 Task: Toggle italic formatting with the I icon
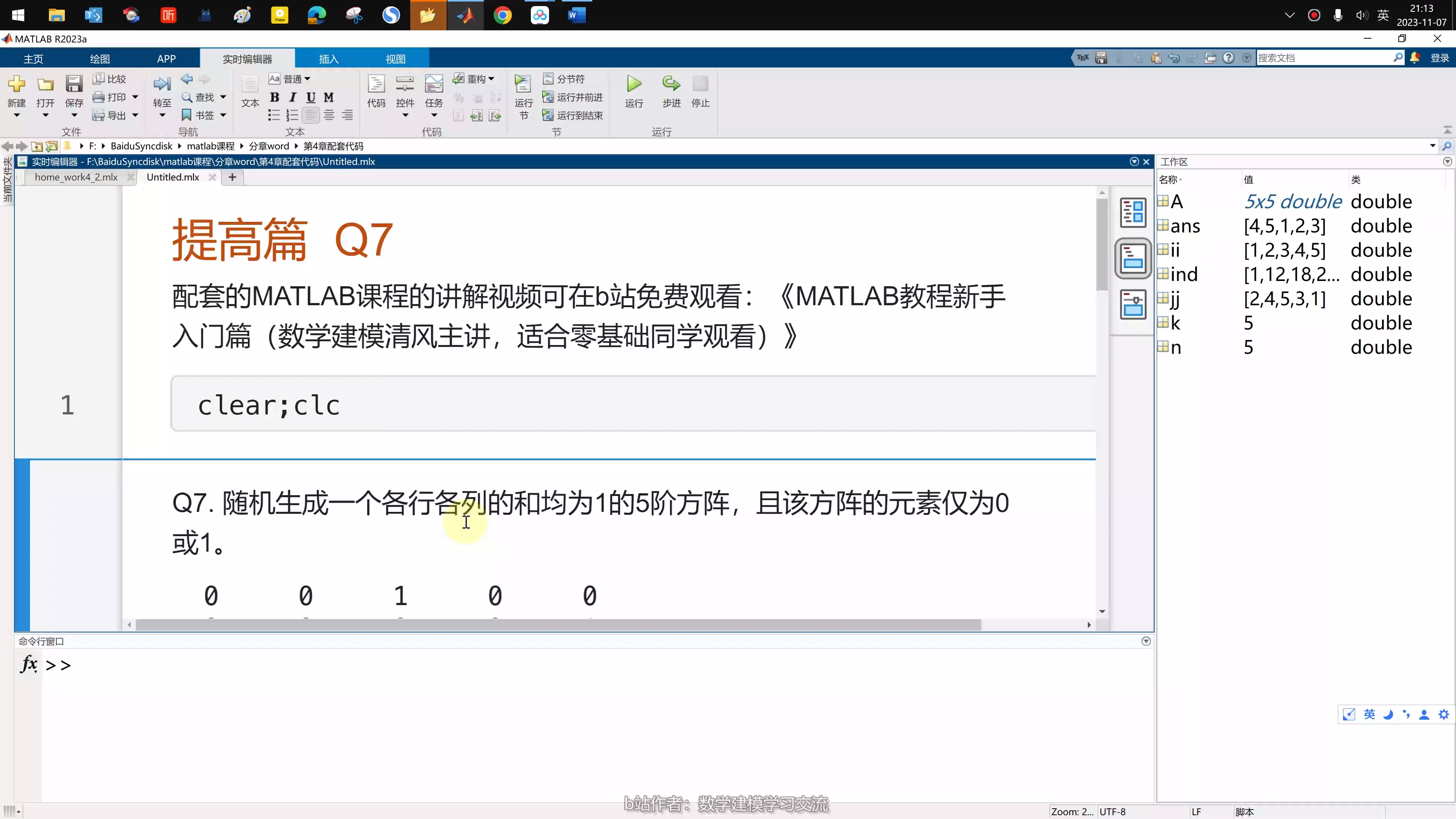point(292,97)
